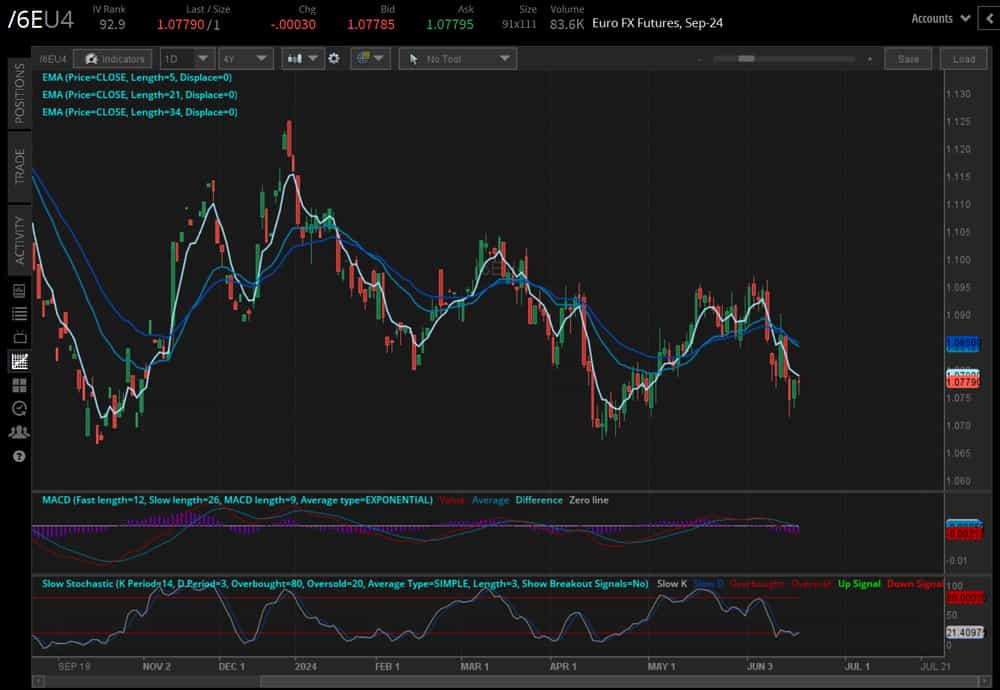Click the Save button

pos(908,58)
